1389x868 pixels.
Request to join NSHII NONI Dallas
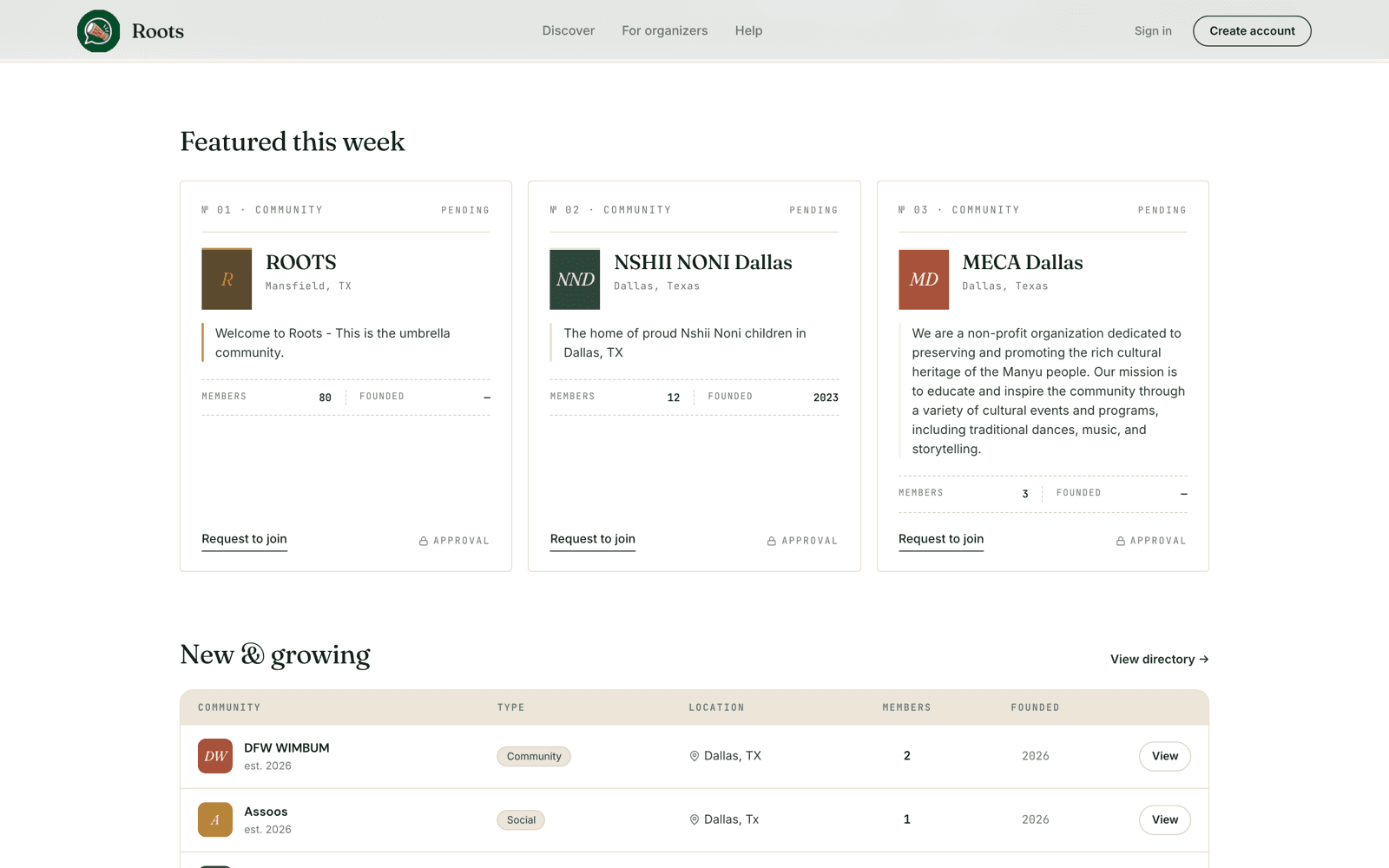[x=593, y=539]
